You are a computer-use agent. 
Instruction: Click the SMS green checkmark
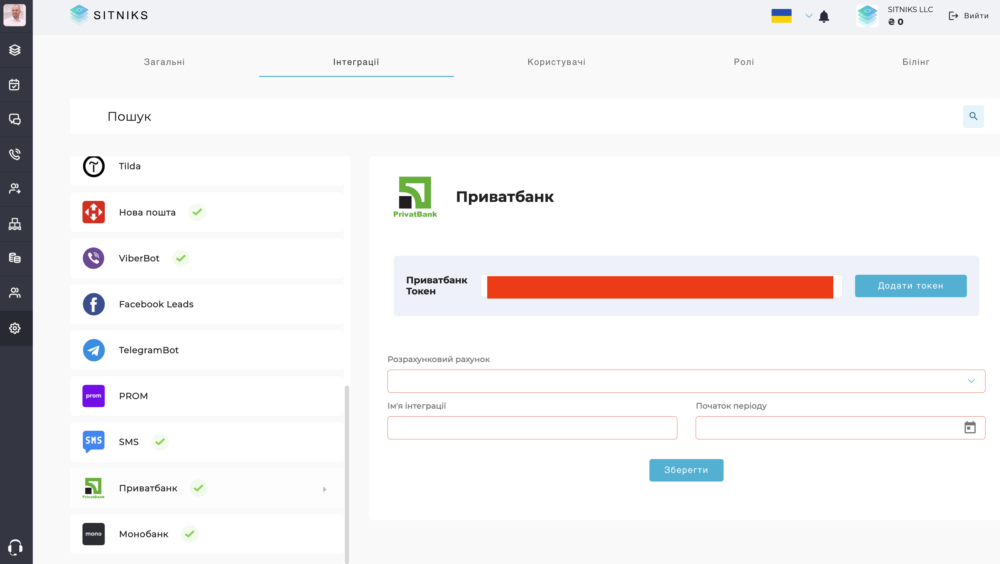(x=160, y=442)
